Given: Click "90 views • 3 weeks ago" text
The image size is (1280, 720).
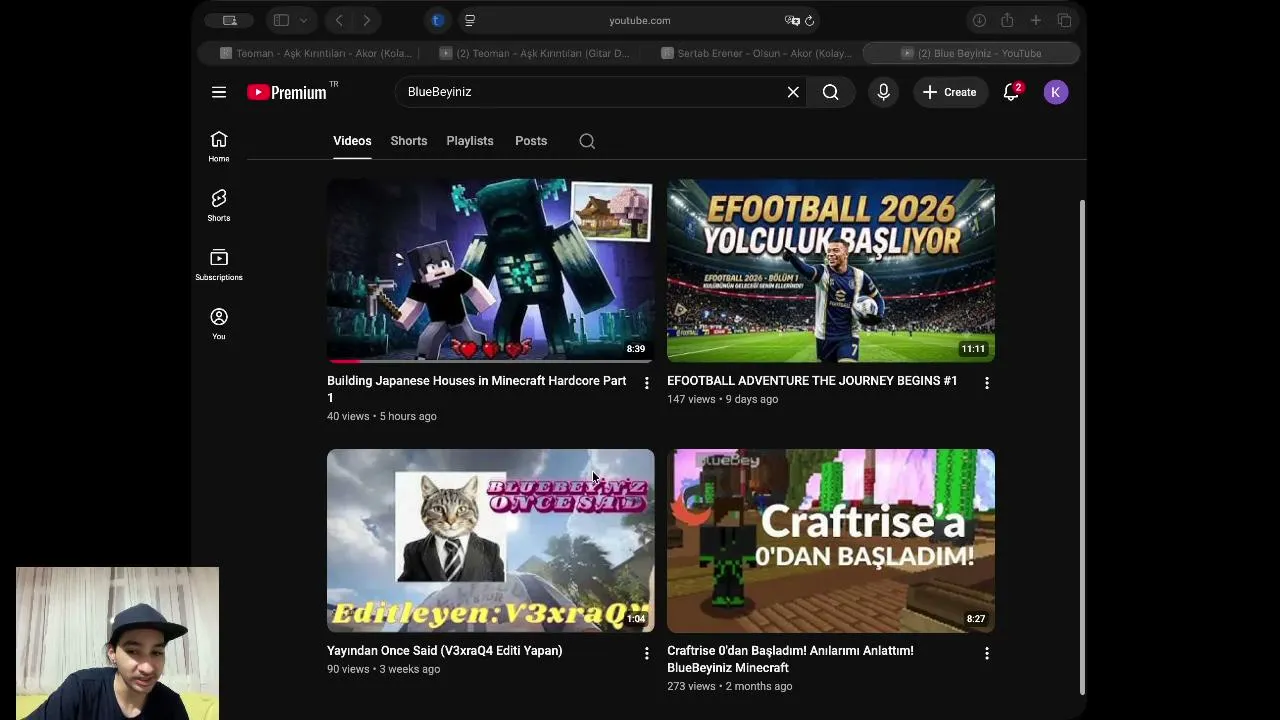Looking at the screenshot, I should (x=383, y=669).
